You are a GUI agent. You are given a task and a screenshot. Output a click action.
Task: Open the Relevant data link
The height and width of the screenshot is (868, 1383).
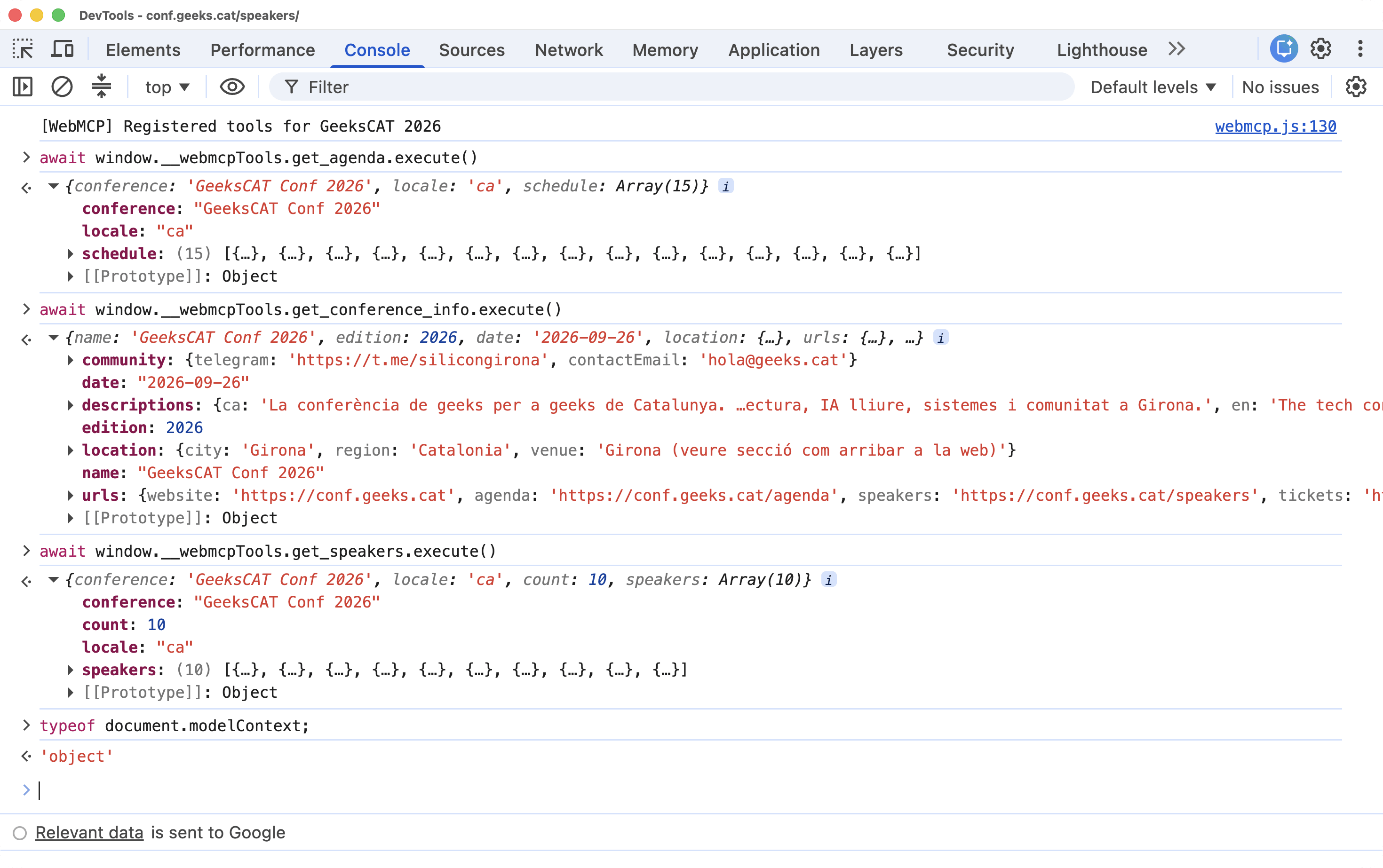click(89, 833)
